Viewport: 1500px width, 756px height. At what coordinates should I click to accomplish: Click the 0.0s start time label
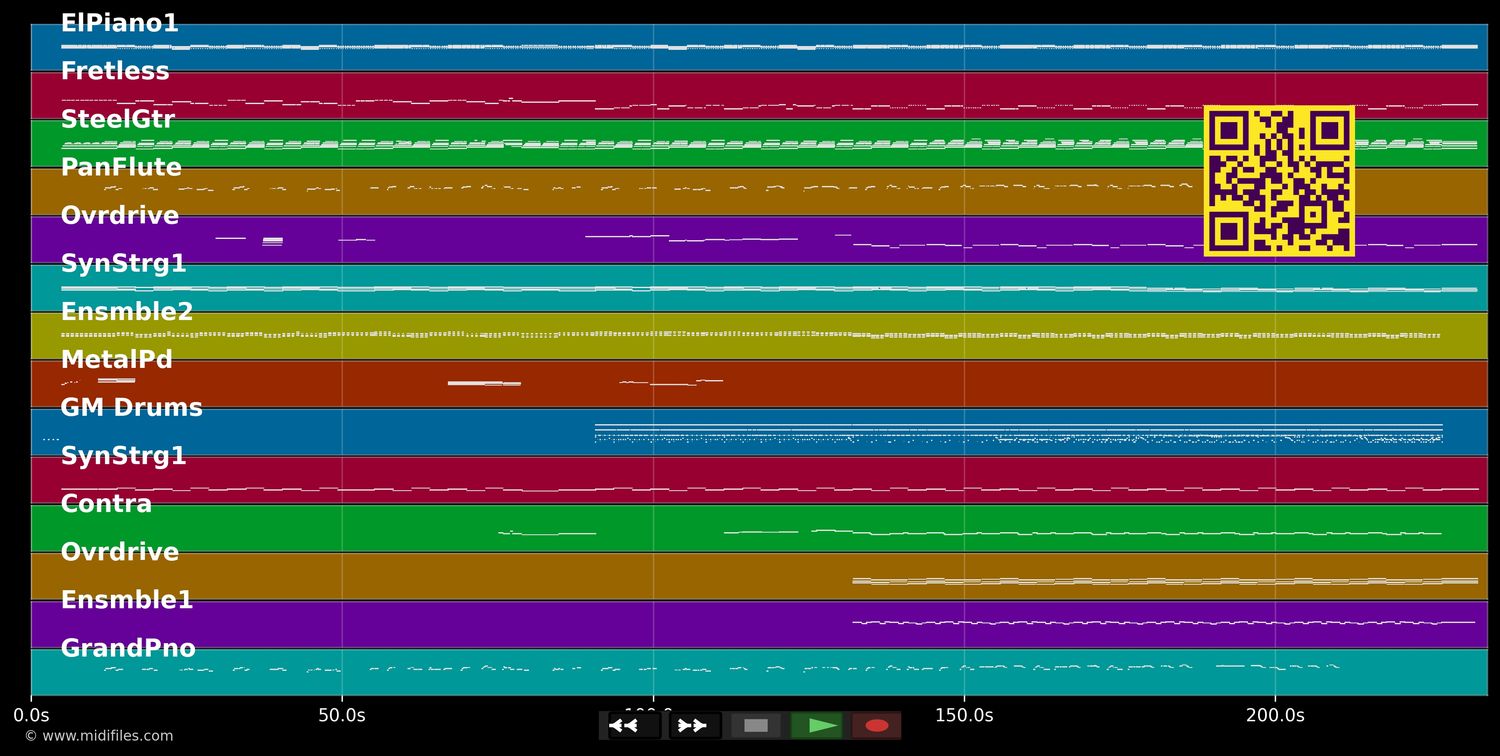(31, 715)
